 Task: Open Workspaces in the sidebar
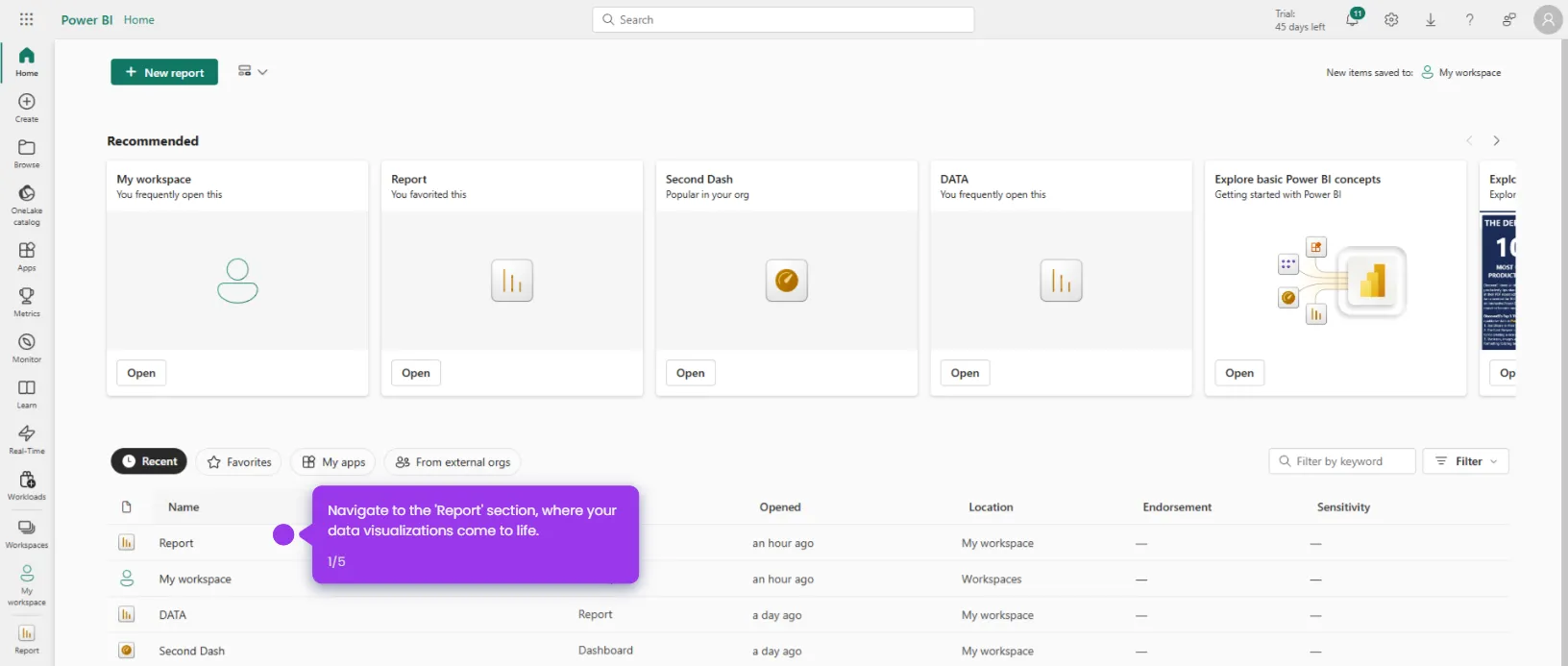pos(27,533)
